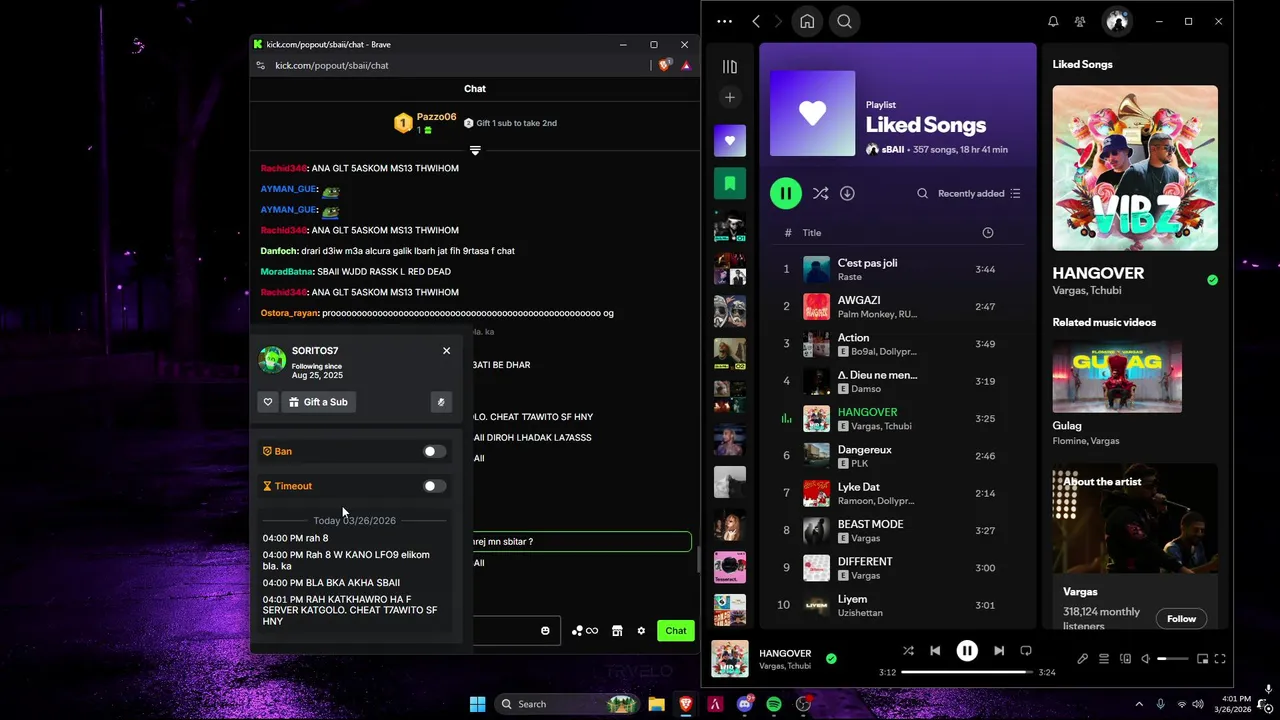Viewport: 1280px width, 720px height.
Task: Skip to previous track
Action: [x=935, y=651]
